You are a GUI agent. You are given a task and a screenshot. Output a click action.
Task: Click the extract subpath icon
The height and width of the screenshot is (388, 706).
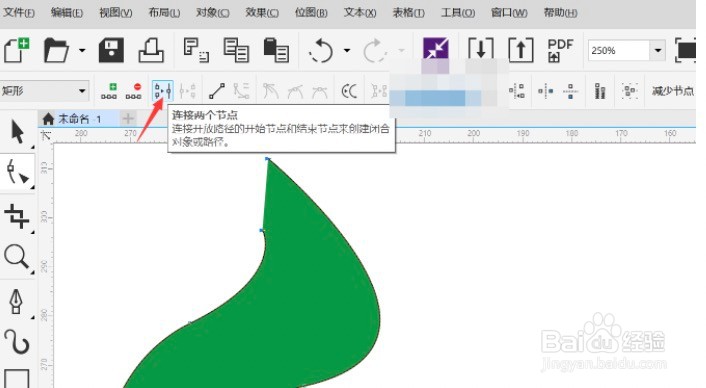[x=379, y=91]
